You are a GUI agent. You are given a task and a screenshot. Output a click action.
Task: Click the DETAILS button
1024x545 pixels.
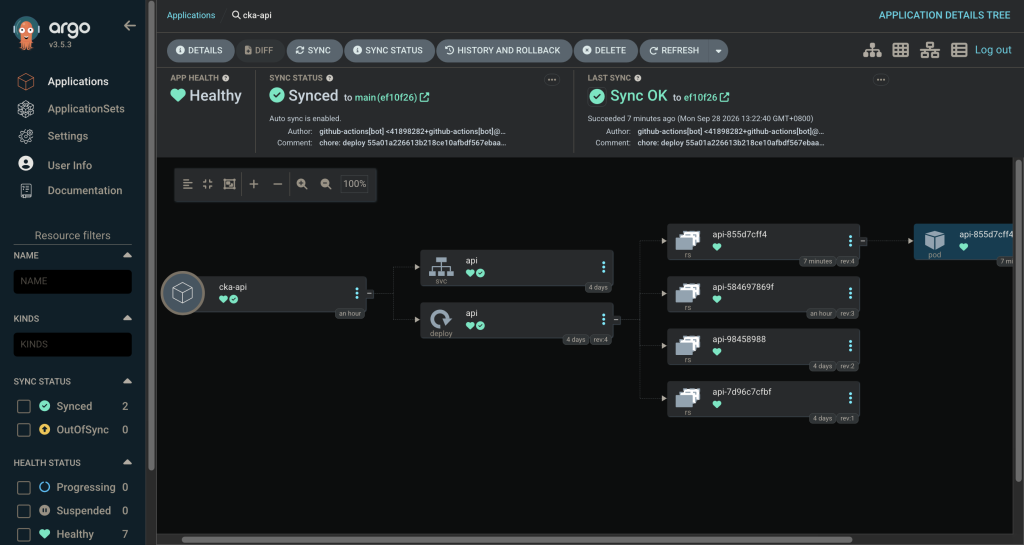click(x=200, y=50)
